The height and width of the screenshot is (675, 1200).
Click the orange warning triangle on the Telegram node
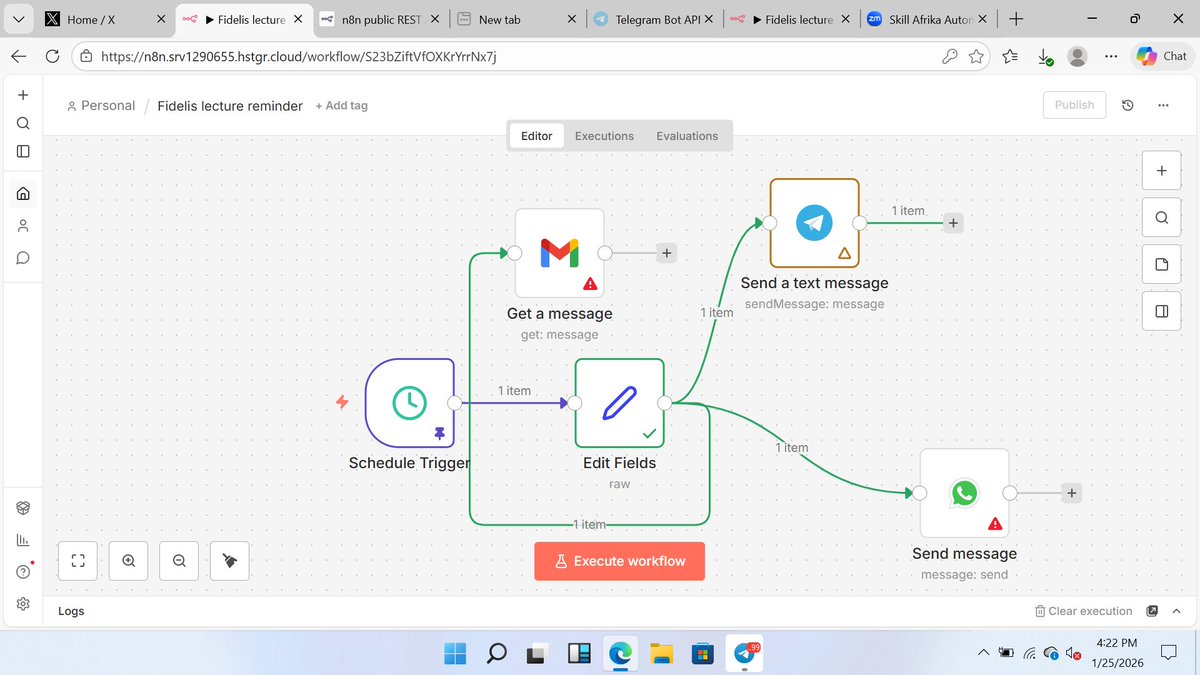click(844, 254)
